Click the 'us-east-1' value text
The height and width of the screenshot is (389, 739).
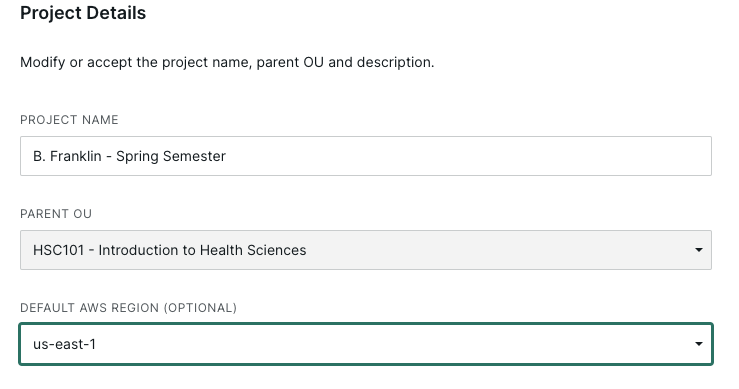click(65, 344)
